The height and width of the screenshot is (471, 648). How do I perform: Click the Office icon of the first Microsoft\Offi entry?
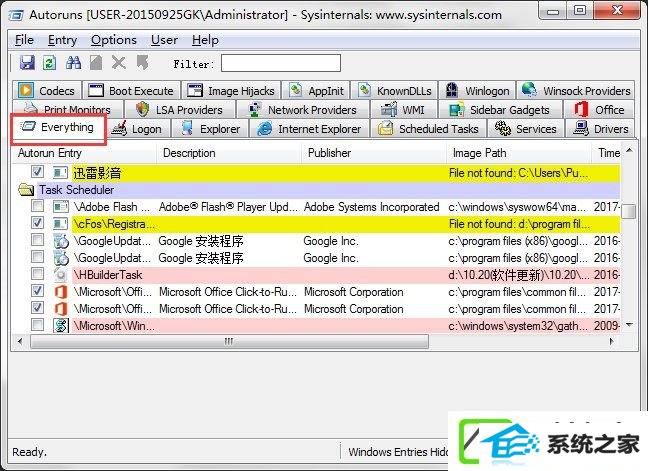[x=61, y=292]
